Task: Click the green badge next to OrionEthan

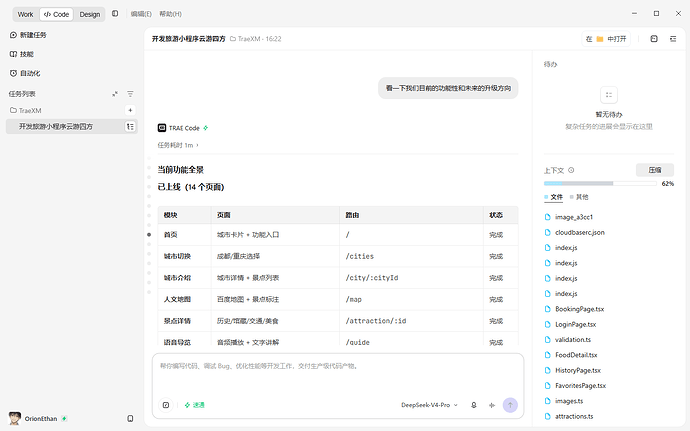Action: pos(64,418)
